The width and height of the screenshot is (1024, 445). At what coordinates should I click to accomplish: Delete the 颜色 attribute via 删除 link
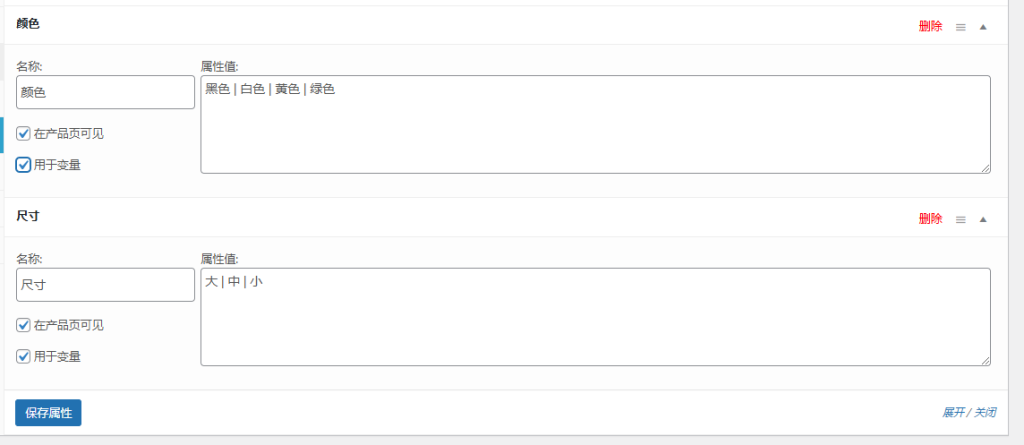click(930, 27)
